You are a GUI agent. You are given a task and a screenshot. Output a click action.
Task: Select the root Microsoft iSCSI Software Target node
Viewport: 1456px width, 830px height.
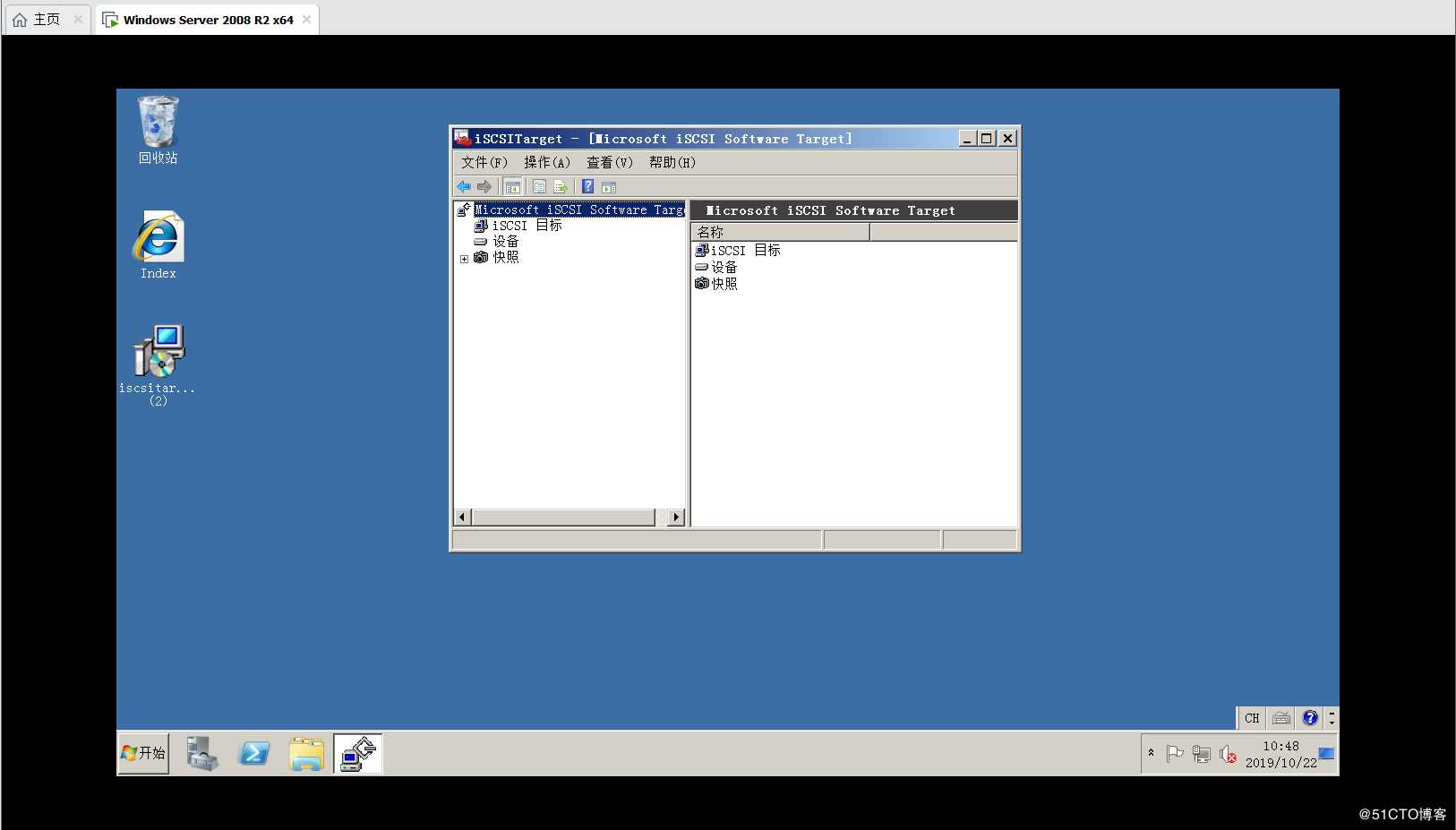[x=578, y=210]
